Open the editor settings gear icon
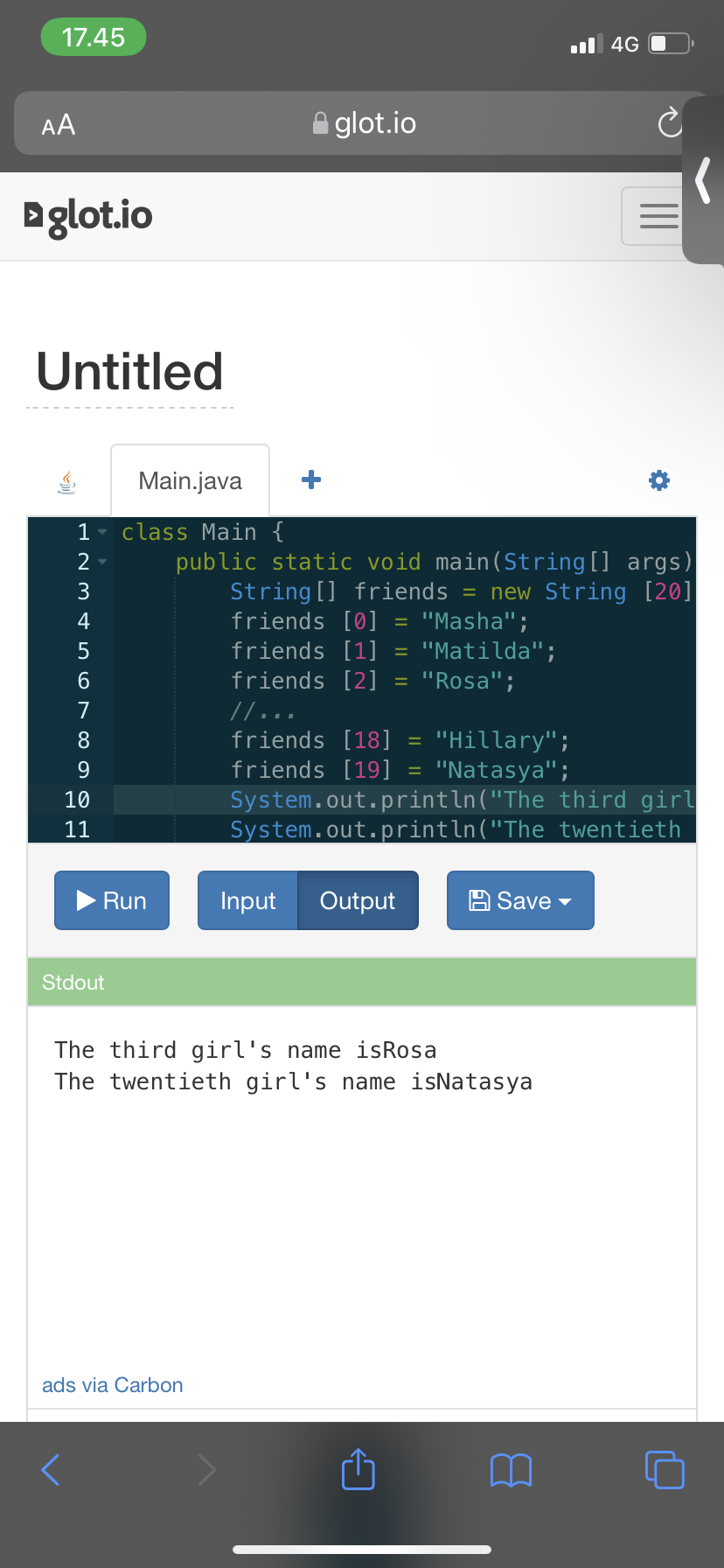Screen dimensions: 724x1568 (x=658, y=479)
